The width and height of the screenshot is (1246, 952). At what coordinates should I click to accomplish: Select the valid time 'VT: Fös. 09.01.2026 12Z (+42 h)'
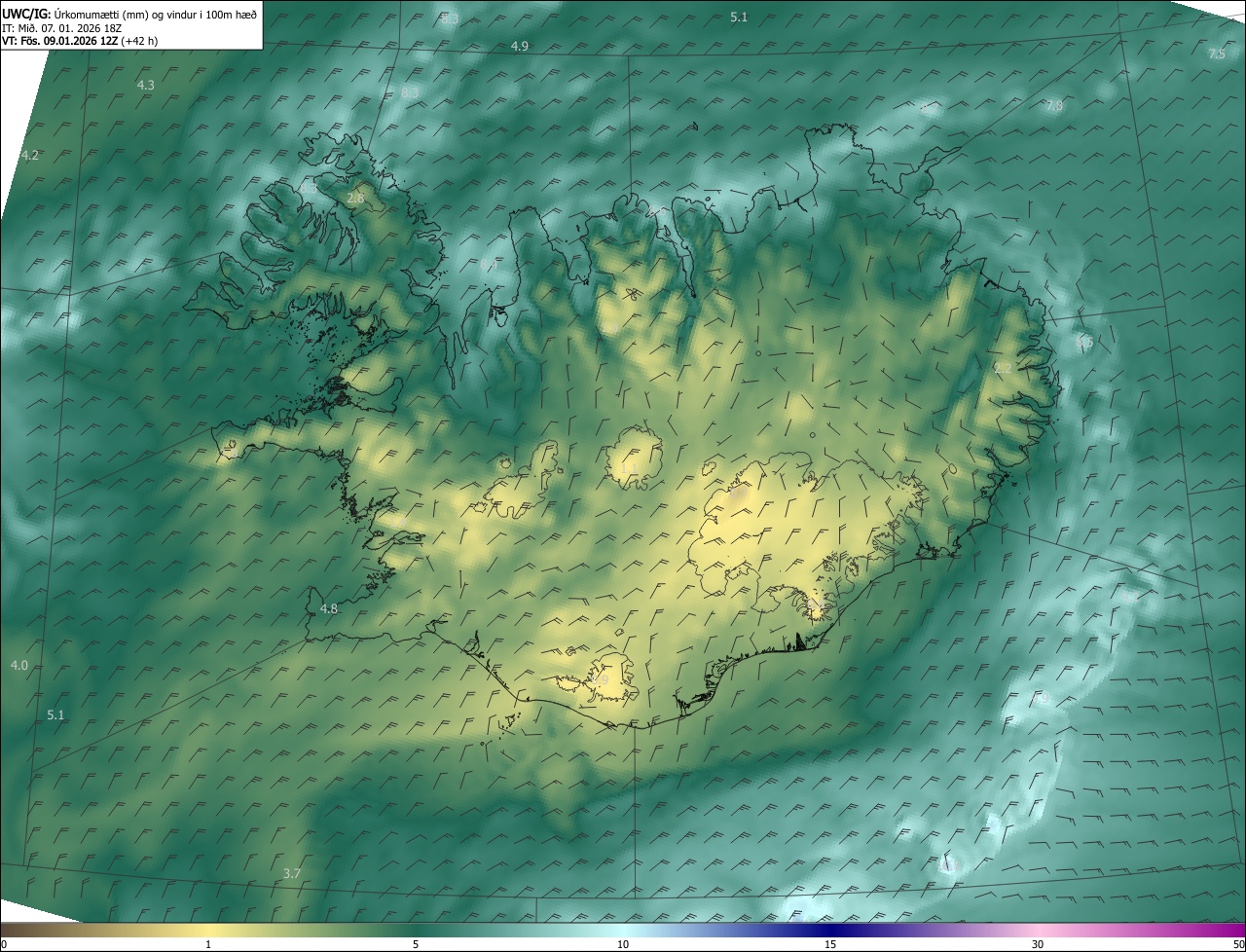80,41
